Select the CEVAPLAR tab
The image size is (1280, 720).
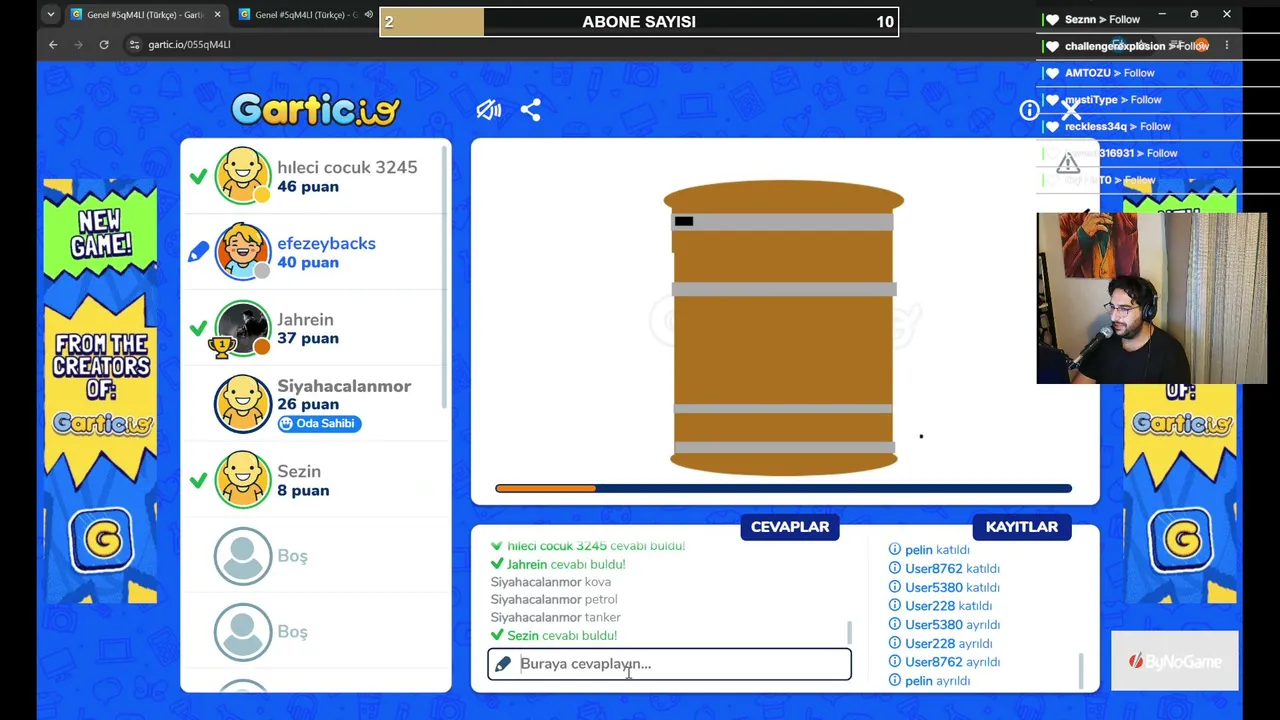pyautogui.click(x=790, y=527)
